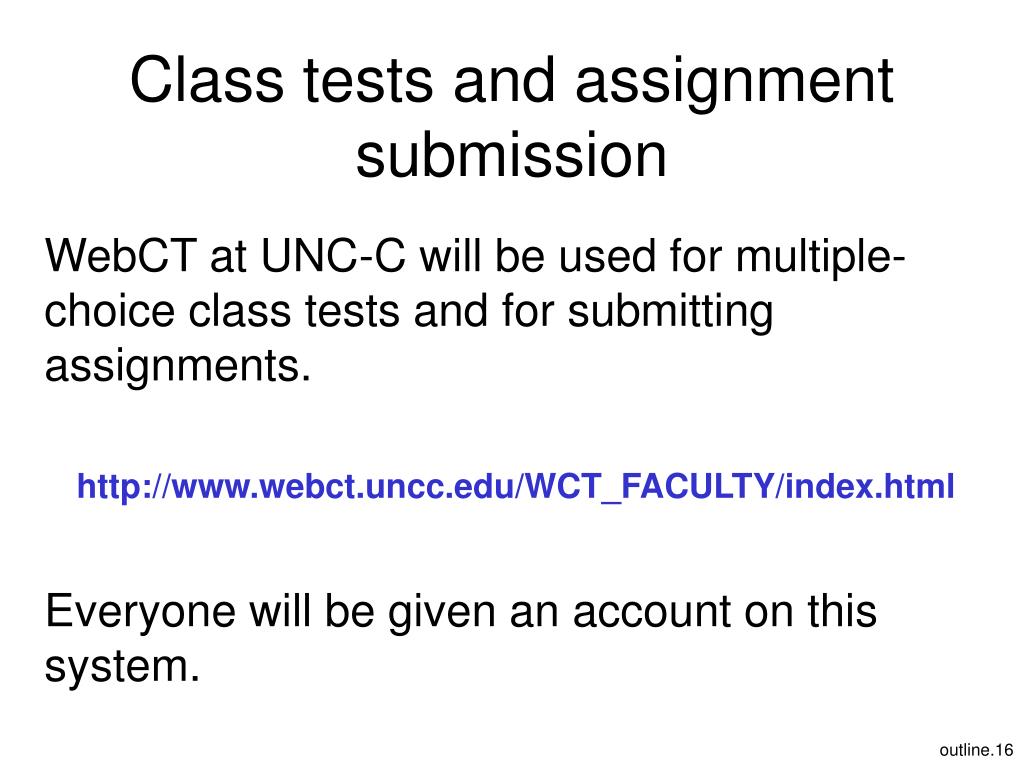Viewport: 1024px width, 768px height.
Task: Click the word 'system.' at the bottom
Action: (x=122, y=666)
